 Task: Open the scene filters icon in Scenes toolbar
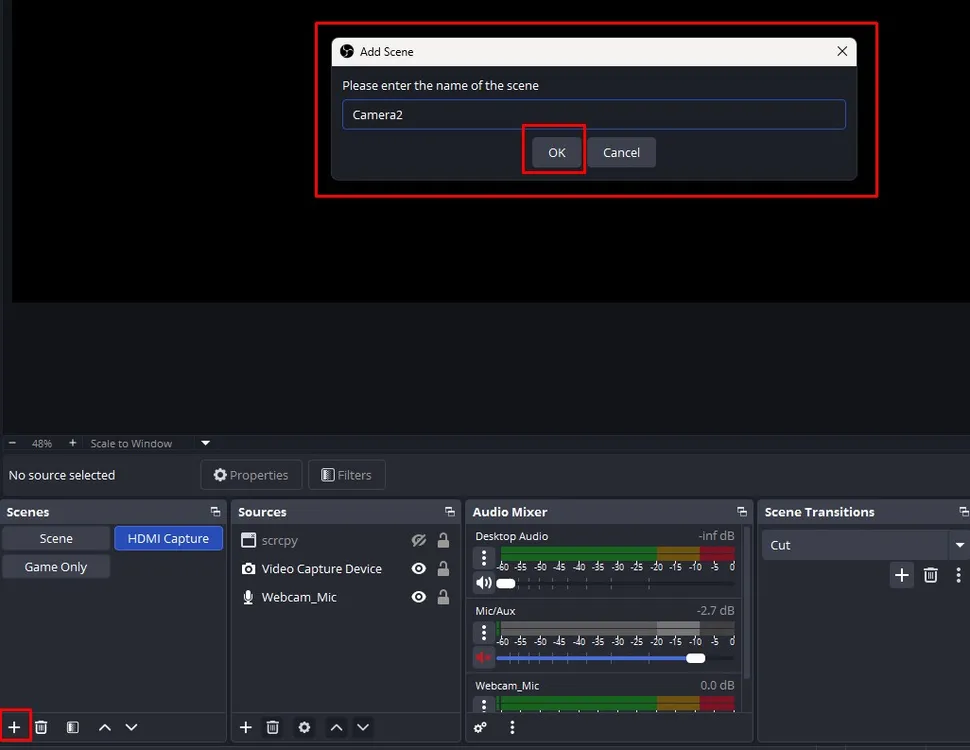tap(72, 727)
